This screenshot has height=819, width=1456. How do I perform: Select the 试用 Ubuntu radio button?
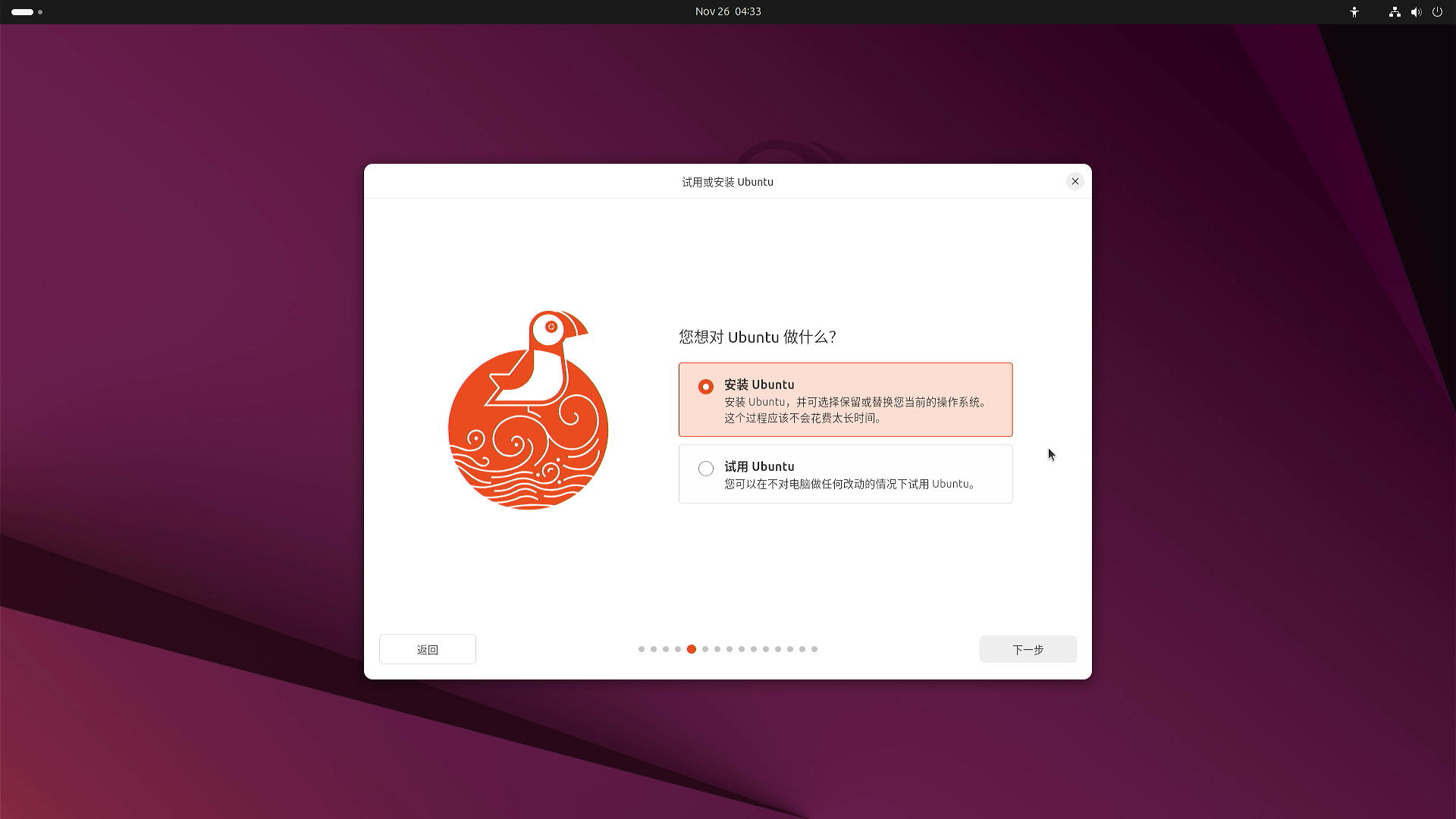pyautogui.click(x=705, y=469)
